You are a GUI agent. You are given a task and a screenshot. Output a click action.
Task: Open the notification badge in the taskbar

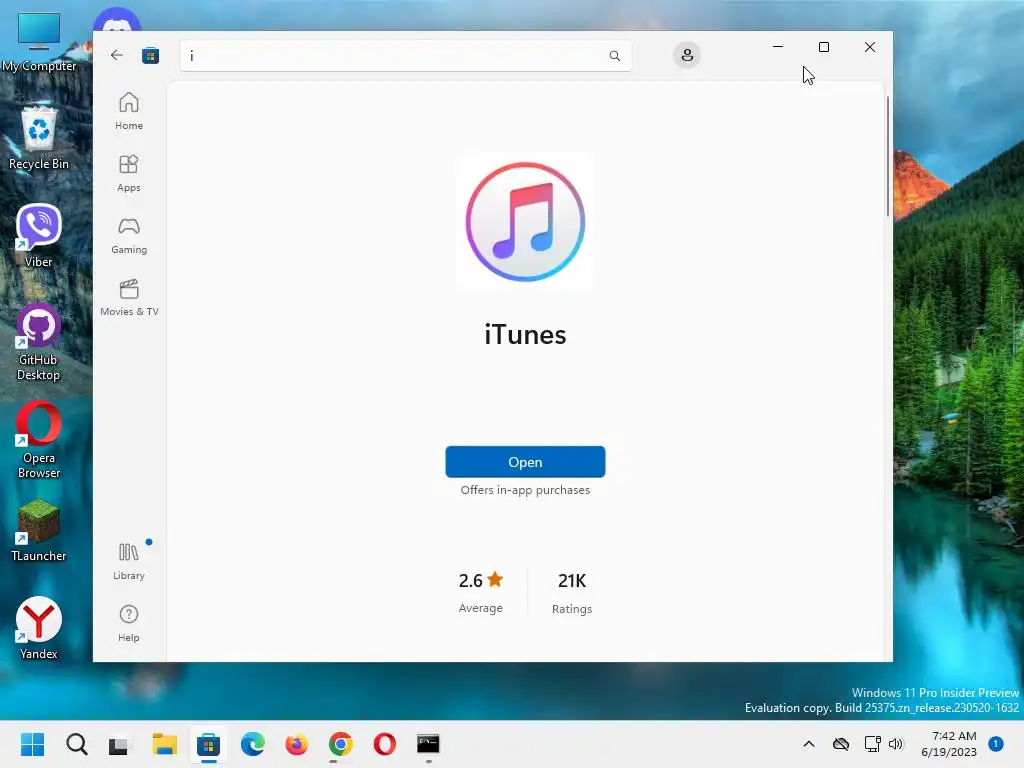(x=996, y=743)
